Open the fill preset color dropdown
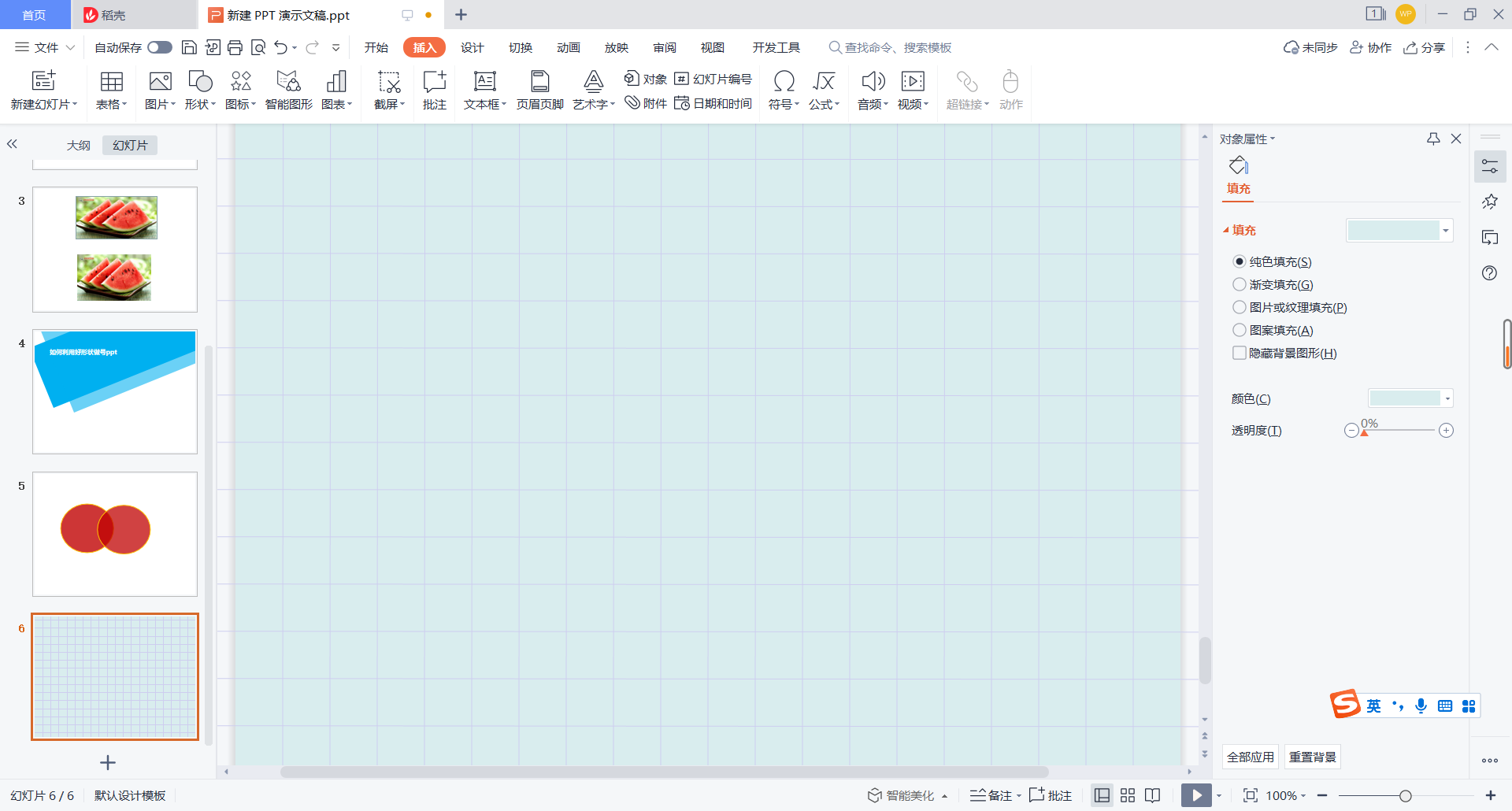Image resolution: width=1512 pixels, height=811 pixels. [x=1446, y=231]
